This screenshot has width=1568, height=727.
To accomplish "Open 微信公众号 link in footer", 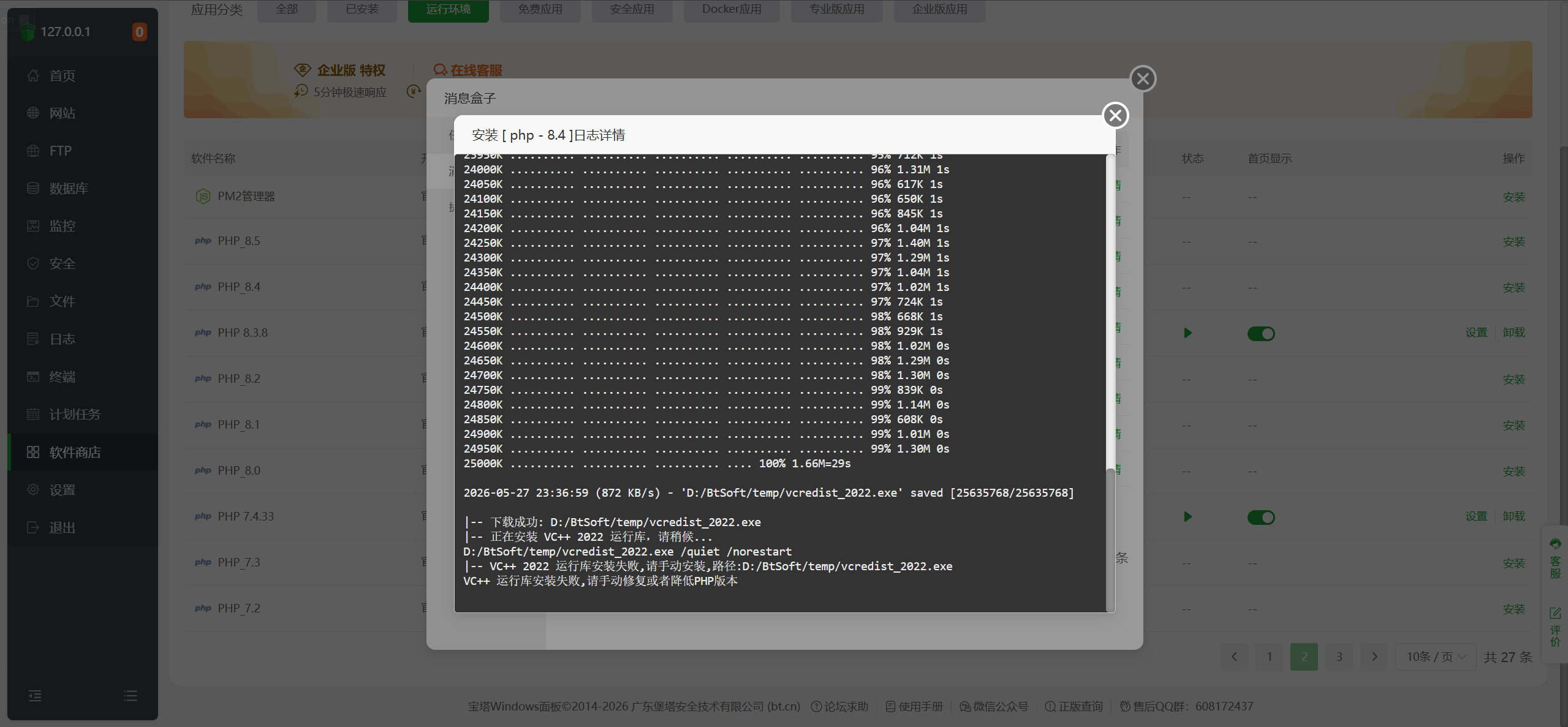I will pyautogui.click(x=994, y=706).
